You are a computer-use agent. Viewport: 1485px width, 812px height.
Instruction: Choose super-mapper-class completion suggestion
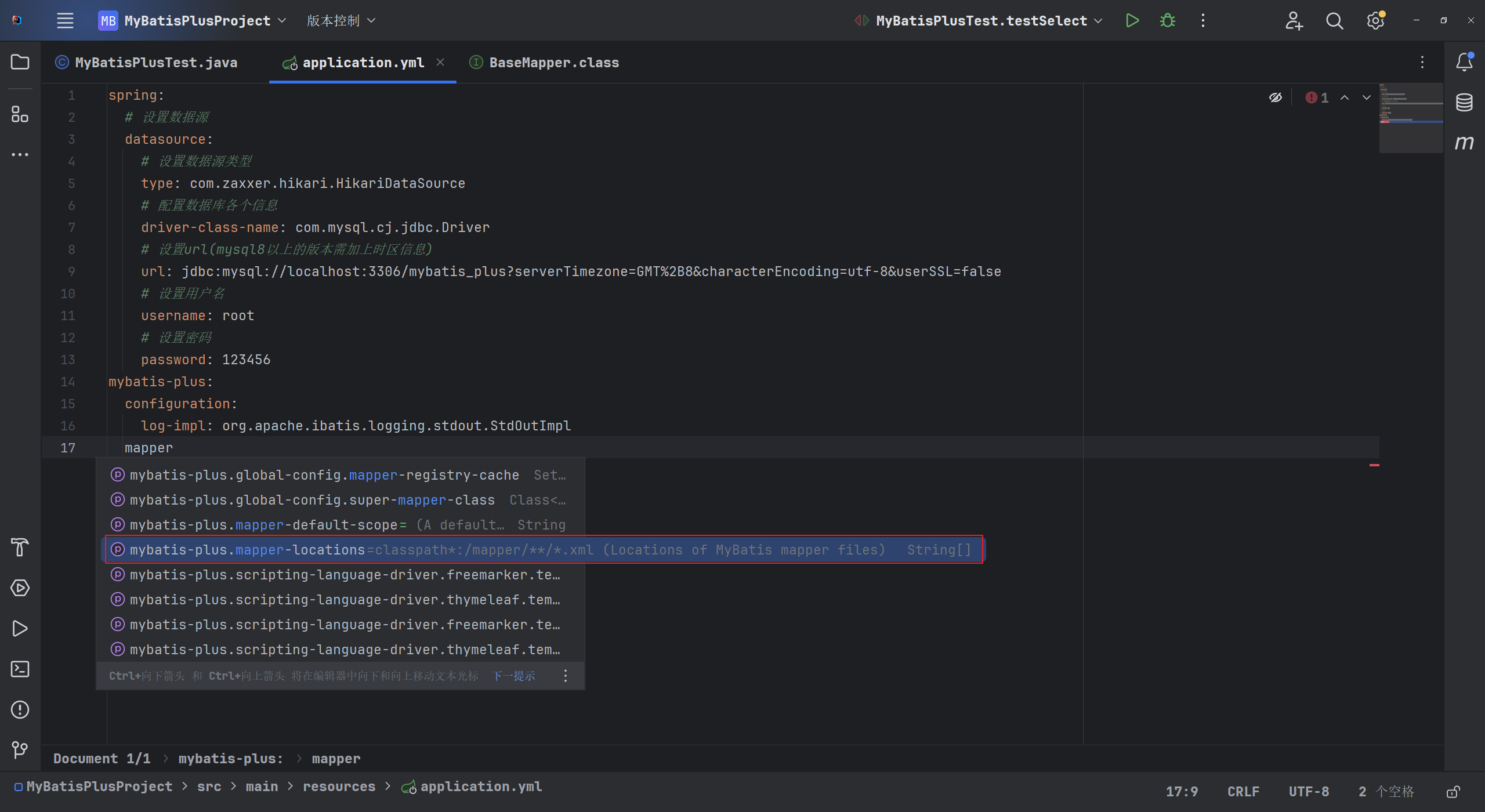click(341, 500)
